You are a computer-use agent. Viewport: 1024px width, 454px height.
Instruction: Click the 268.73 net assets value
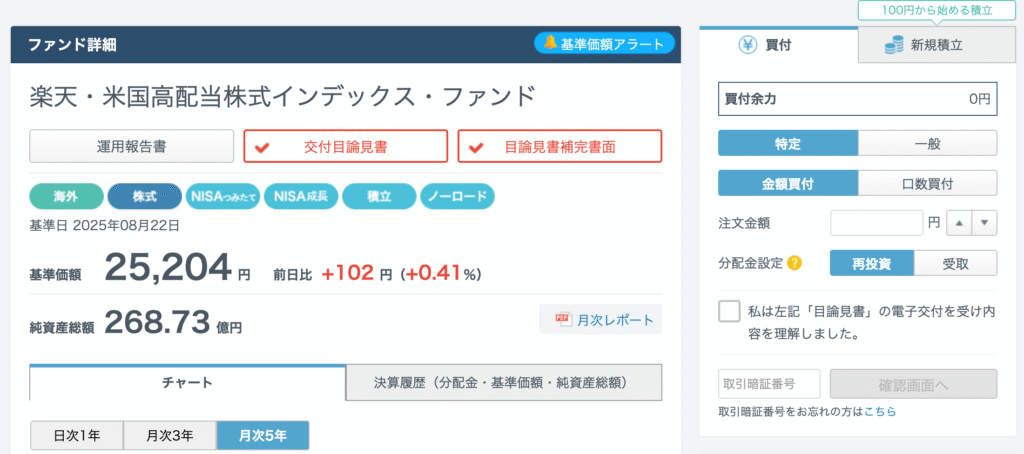click(x=157, y=321)
